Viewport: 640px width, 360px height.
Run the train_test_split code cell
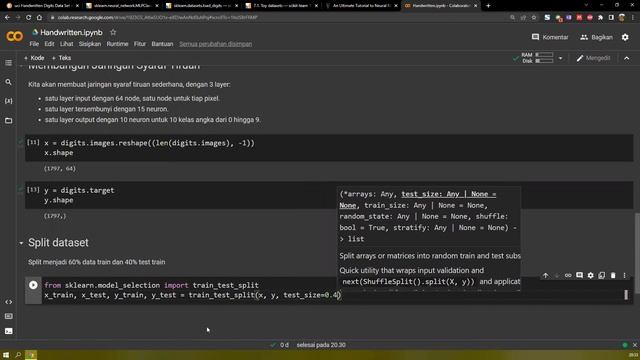pos(33,285)
